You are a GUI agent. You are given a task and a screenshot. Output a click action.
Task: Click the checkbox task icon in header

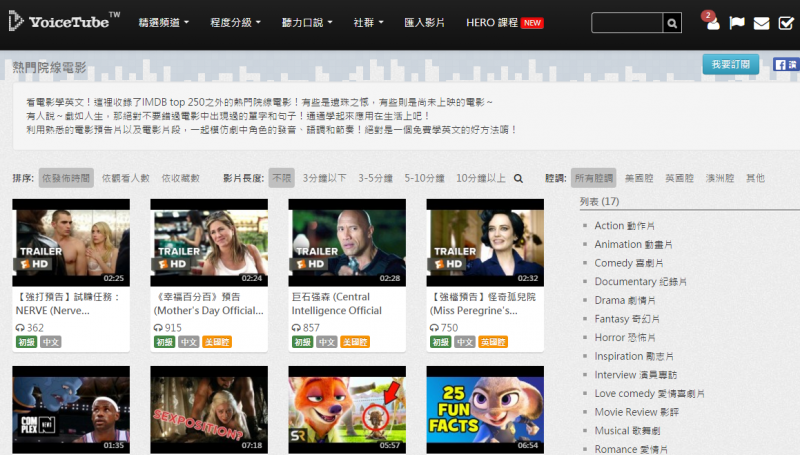[786, 23]
